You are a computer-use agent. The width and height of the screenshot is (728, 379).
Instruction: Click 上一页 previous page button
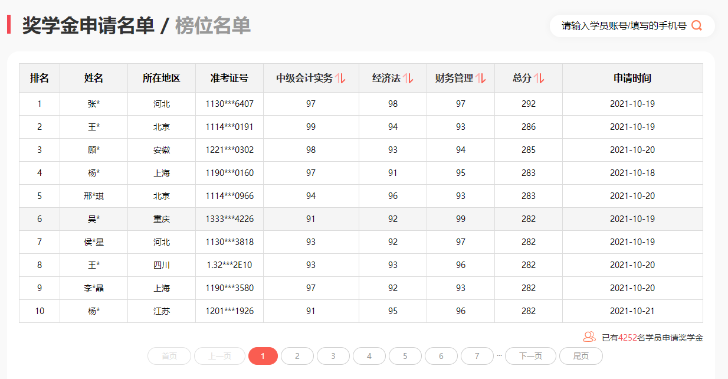pyautogui.click(x=220, y=356)
